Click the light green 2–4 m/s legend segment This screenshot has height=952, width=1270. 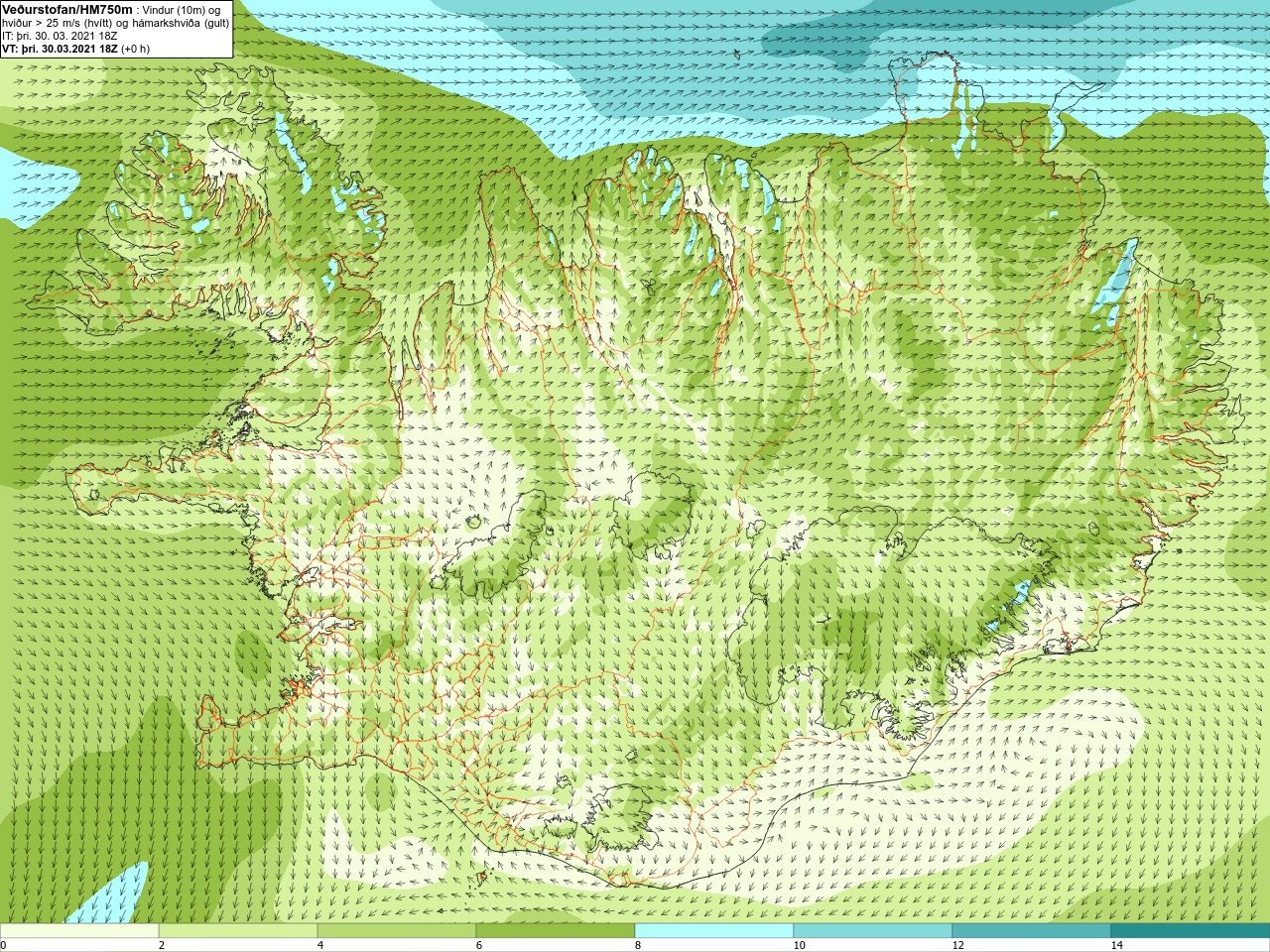point(238,931)
